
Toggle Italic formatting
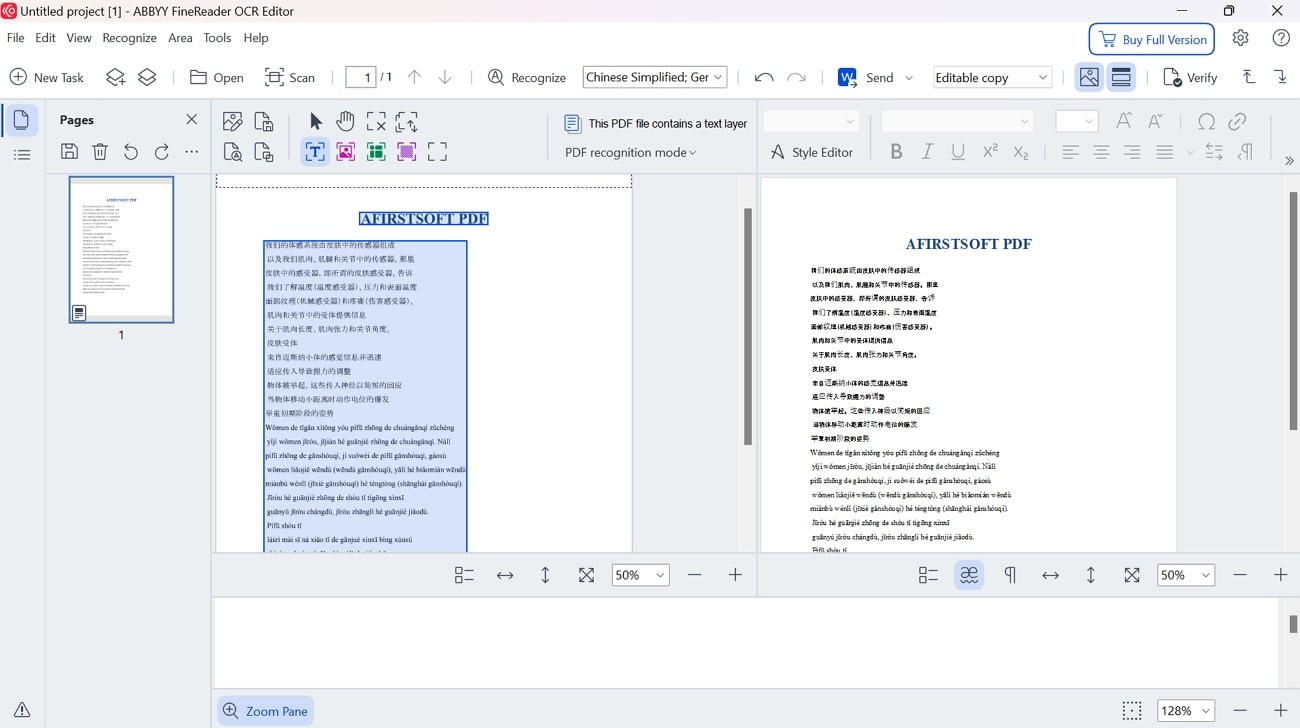(927, 152)
